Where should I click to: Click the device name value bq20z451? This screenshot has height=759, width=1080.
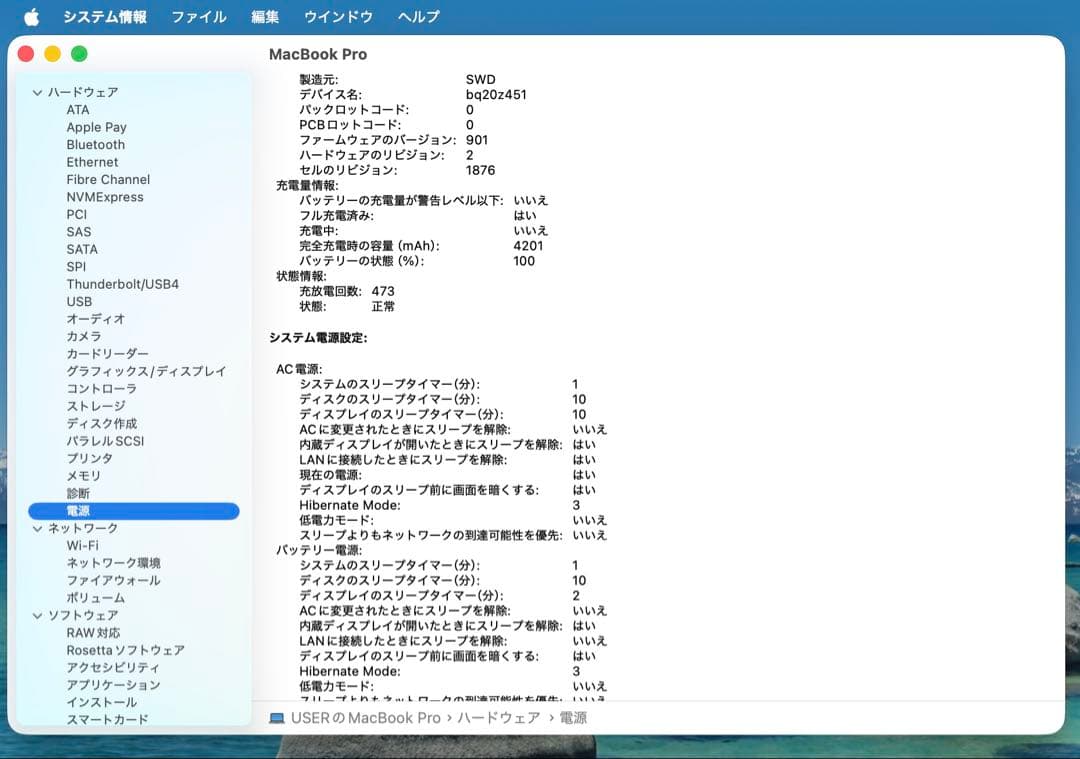496,95
